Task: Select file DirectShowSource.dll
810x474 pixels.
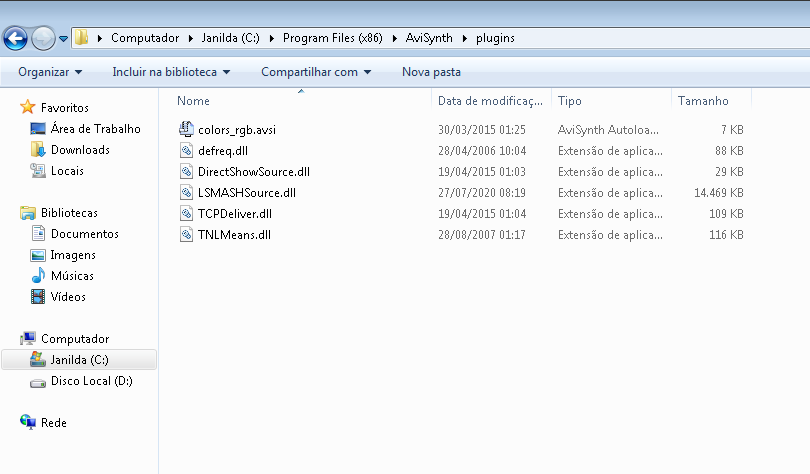Action: pos(254,172)
